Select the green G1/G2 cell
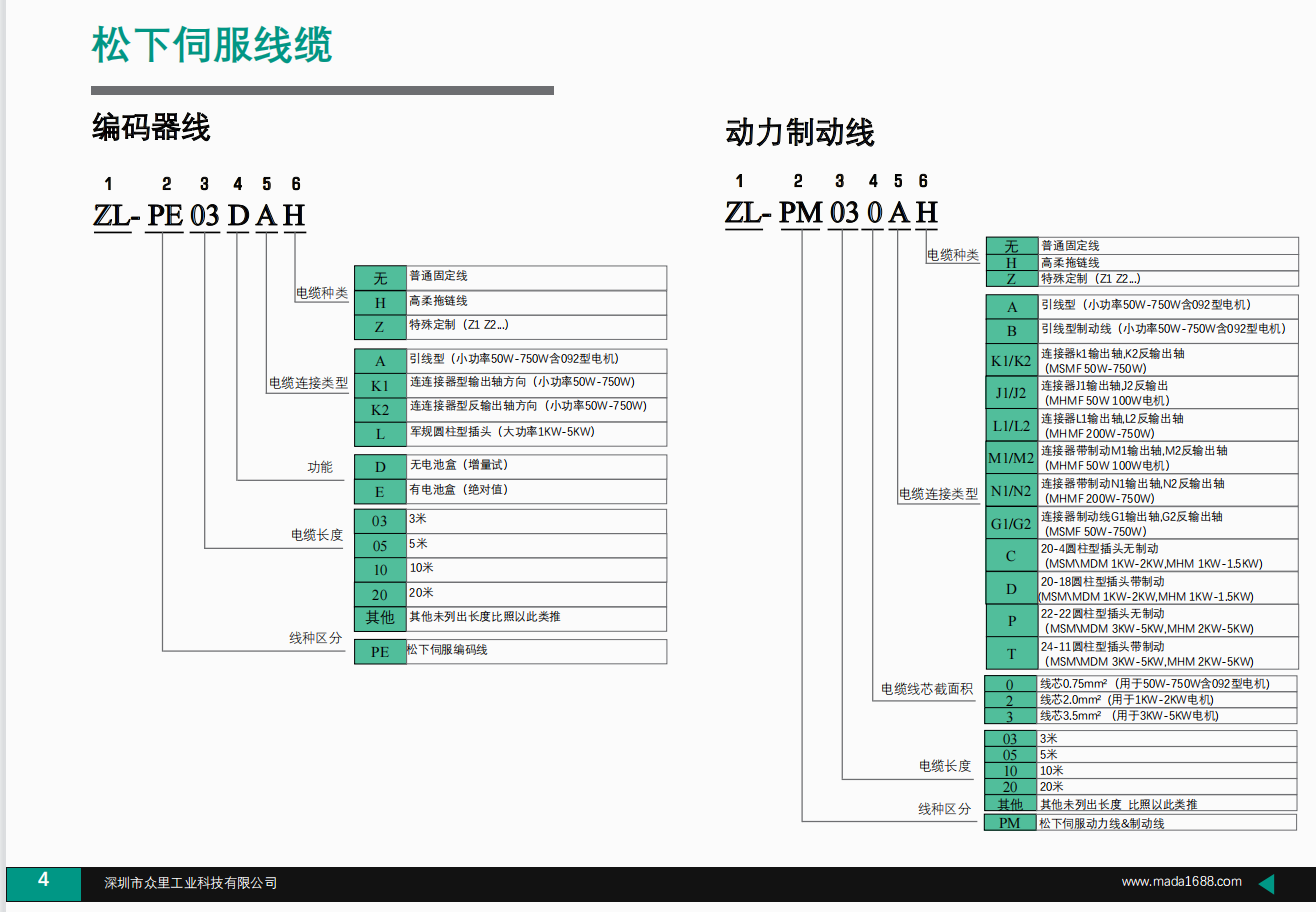 pyautogui.click(x=1012, y=524)
